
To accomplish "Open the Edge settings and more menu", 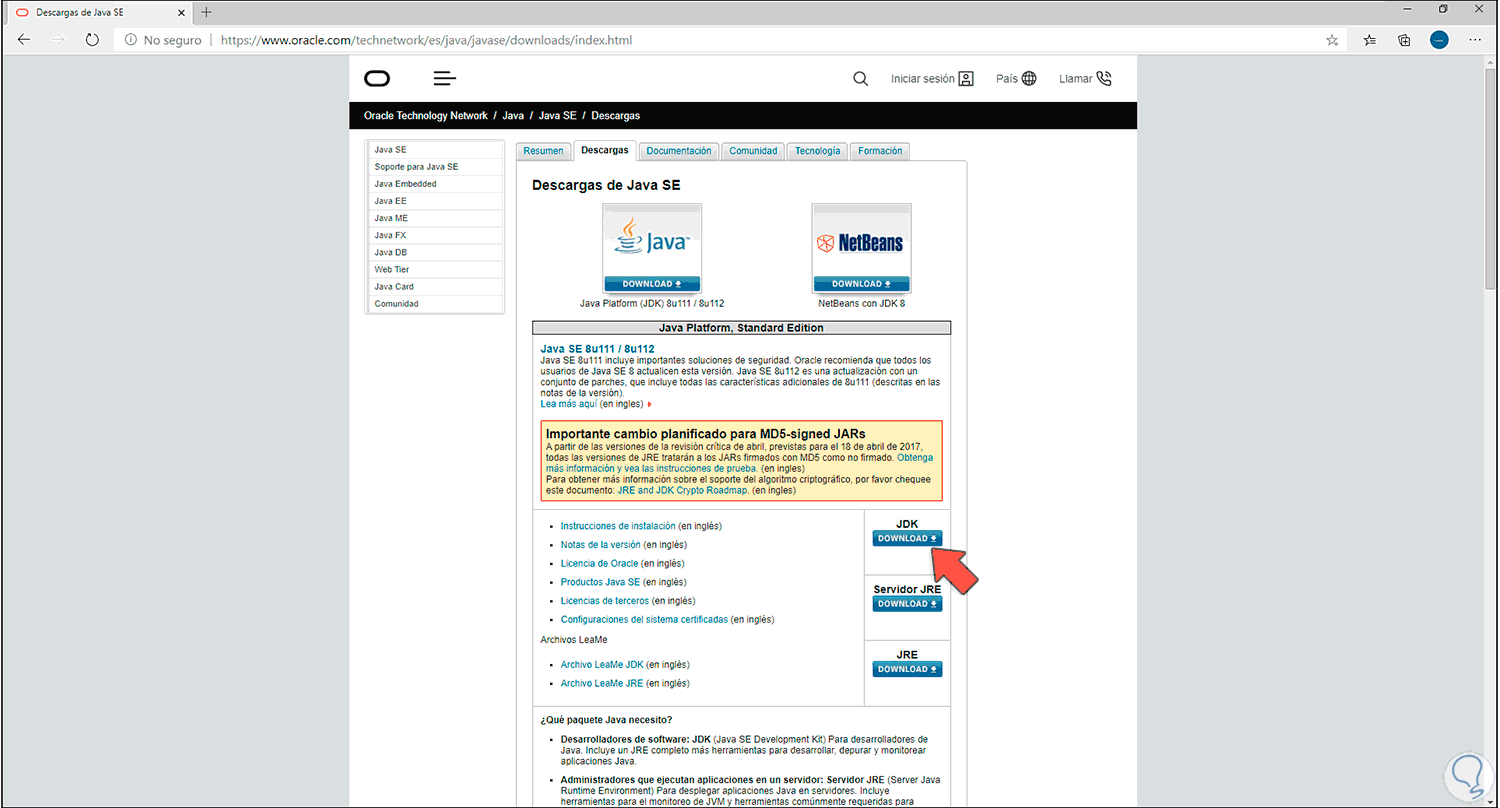I will click(x=1475, y=40).
